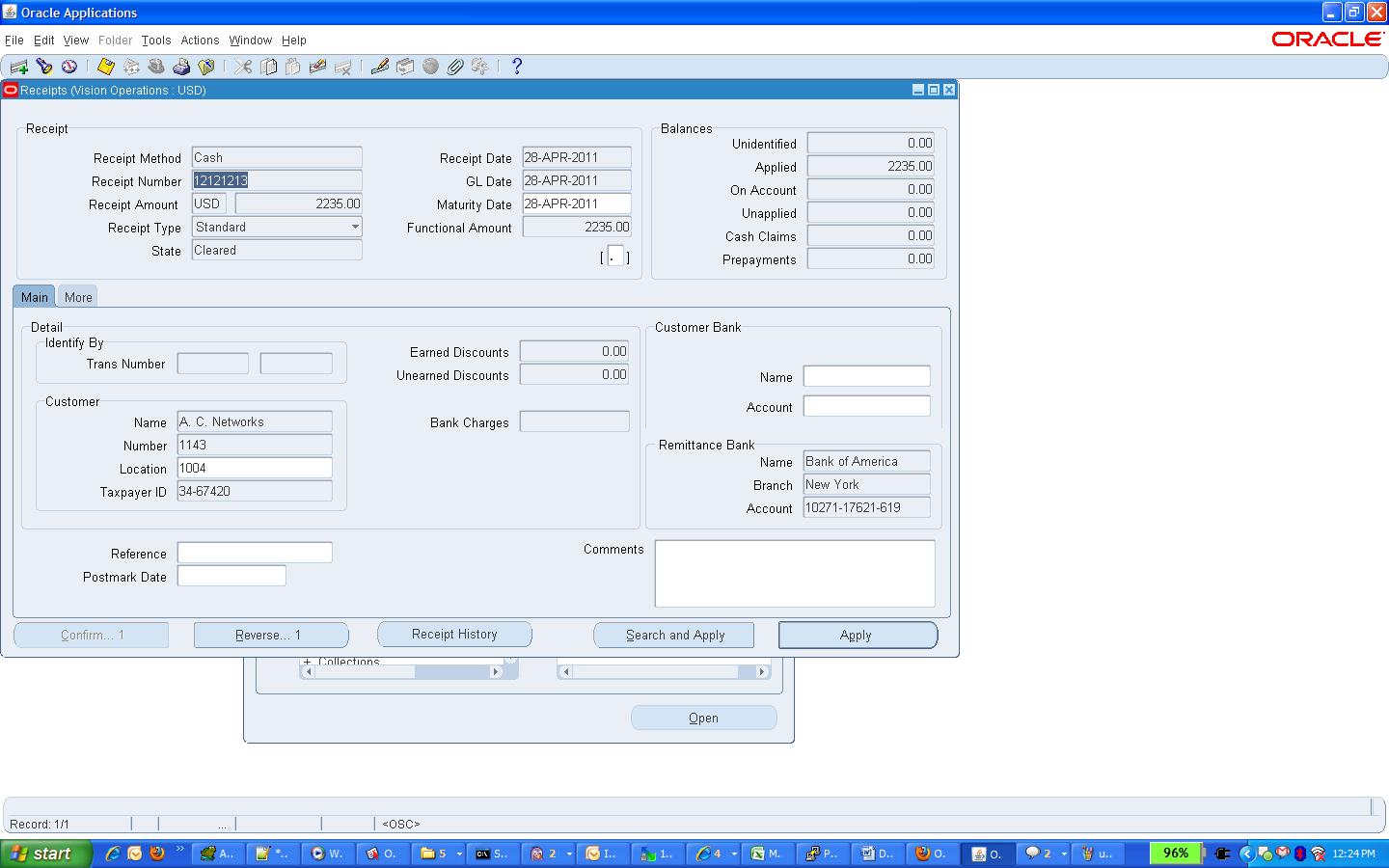Click the customer Location field
1389x868 pixels.
click(255, 468)
